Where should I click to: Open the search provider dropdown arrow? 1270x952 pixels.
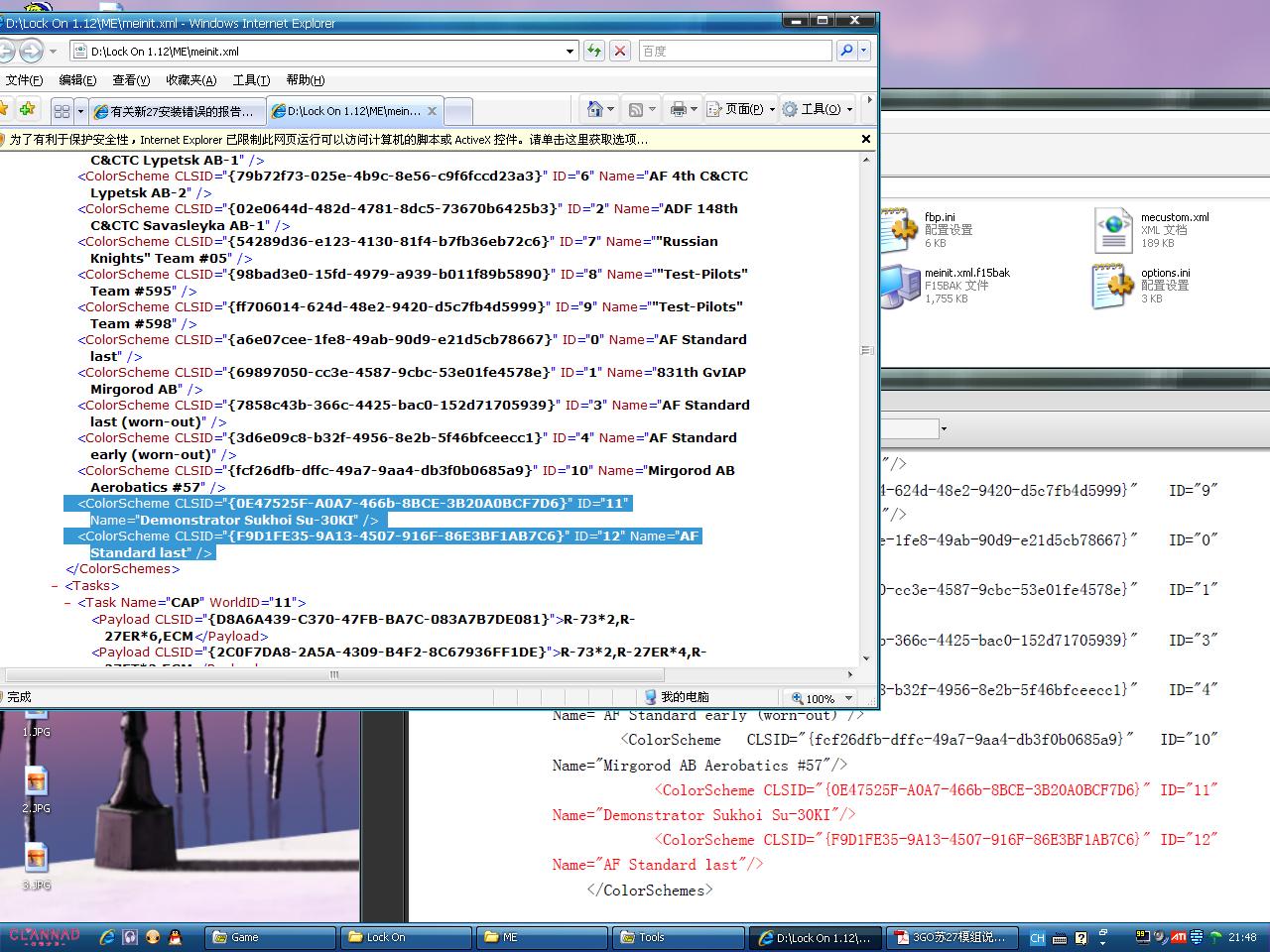tap(864, 51)
